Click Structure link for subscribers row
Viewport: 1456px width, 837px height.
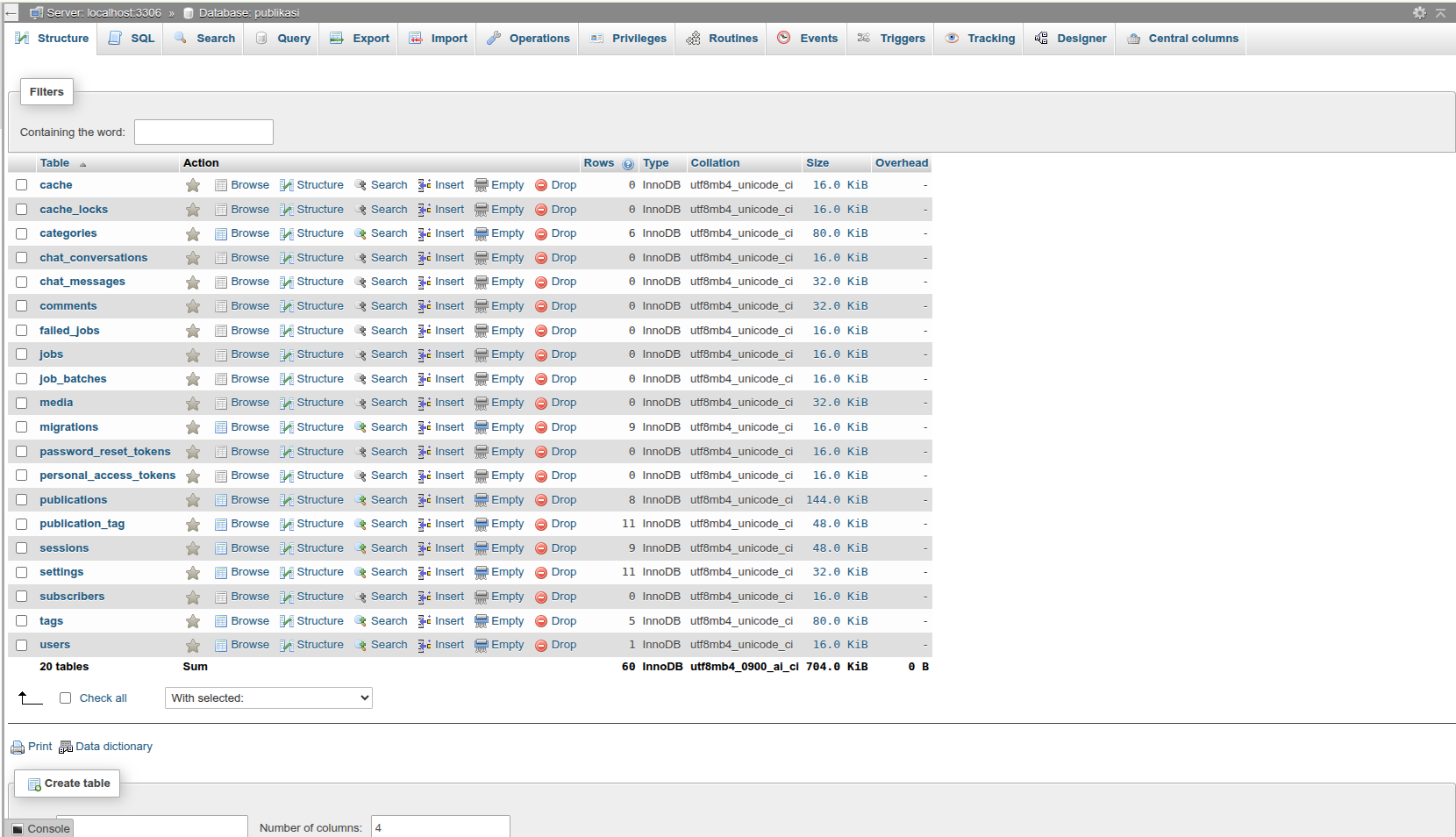pyautogui.click(x=320, y=597)
